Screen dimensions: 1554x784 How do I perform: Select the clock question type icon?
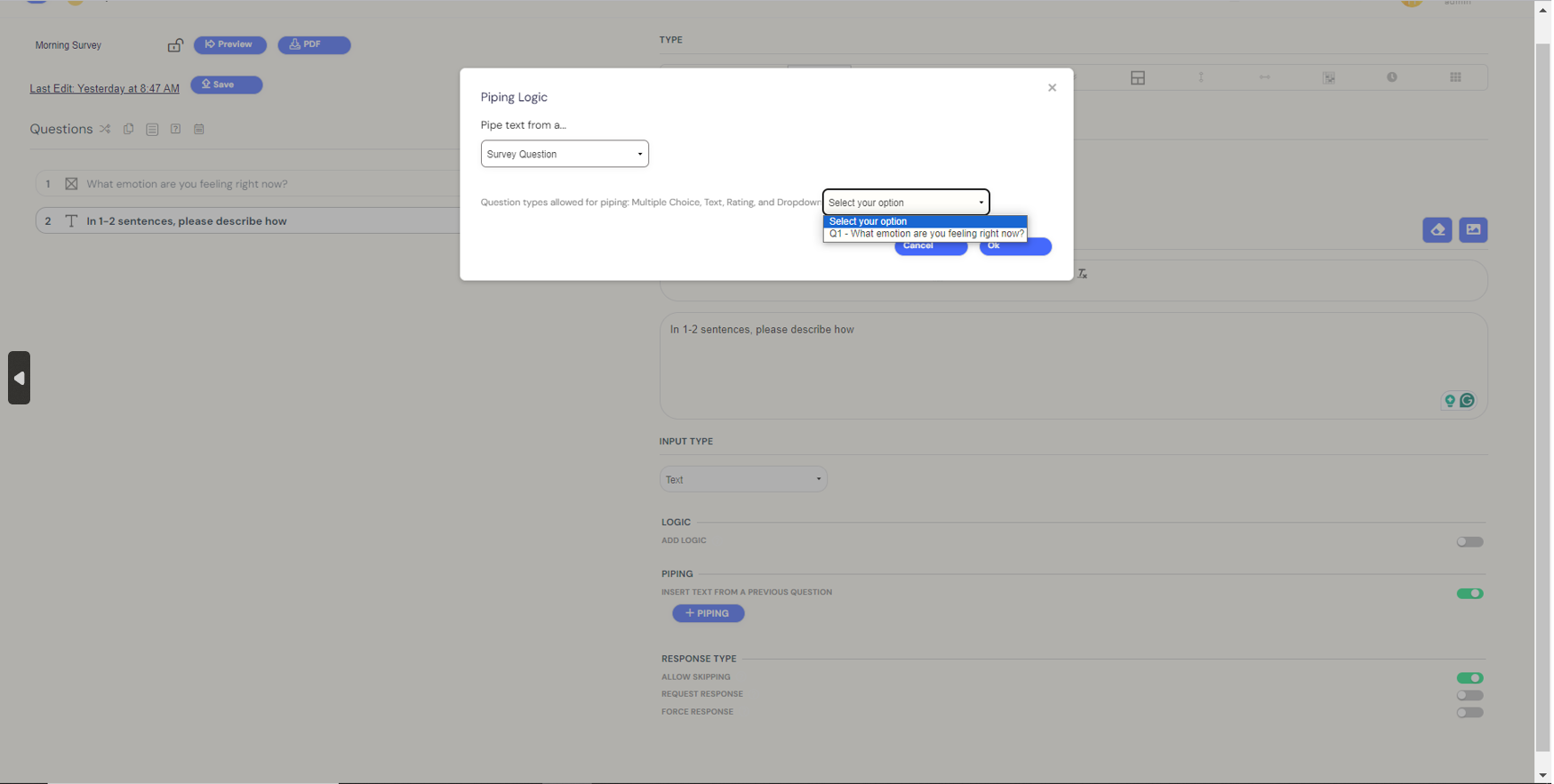(x=1391, y=77)
